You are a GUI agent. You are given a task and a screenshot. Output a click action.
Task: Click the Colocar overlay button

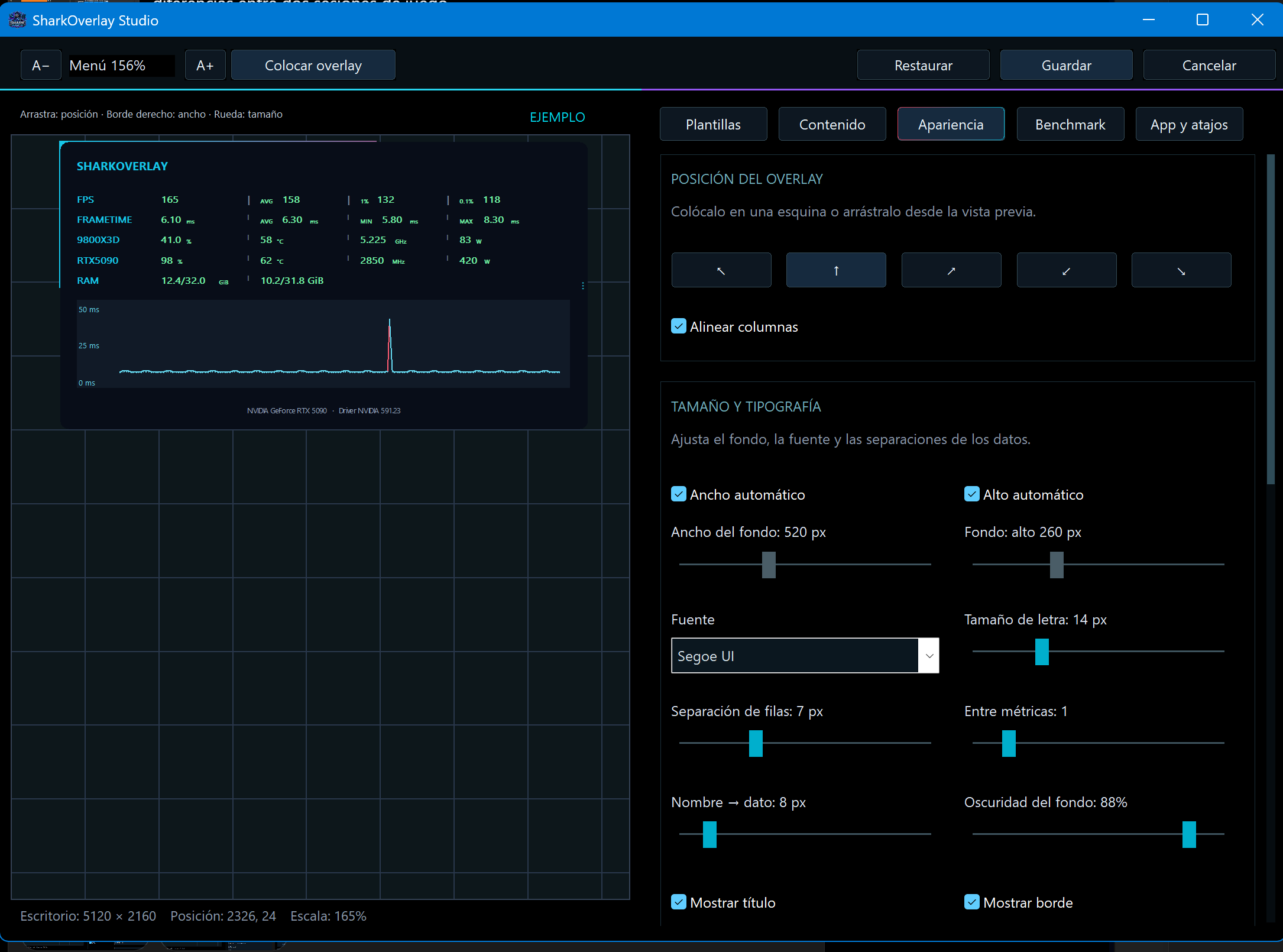click(x=313, y=65)
